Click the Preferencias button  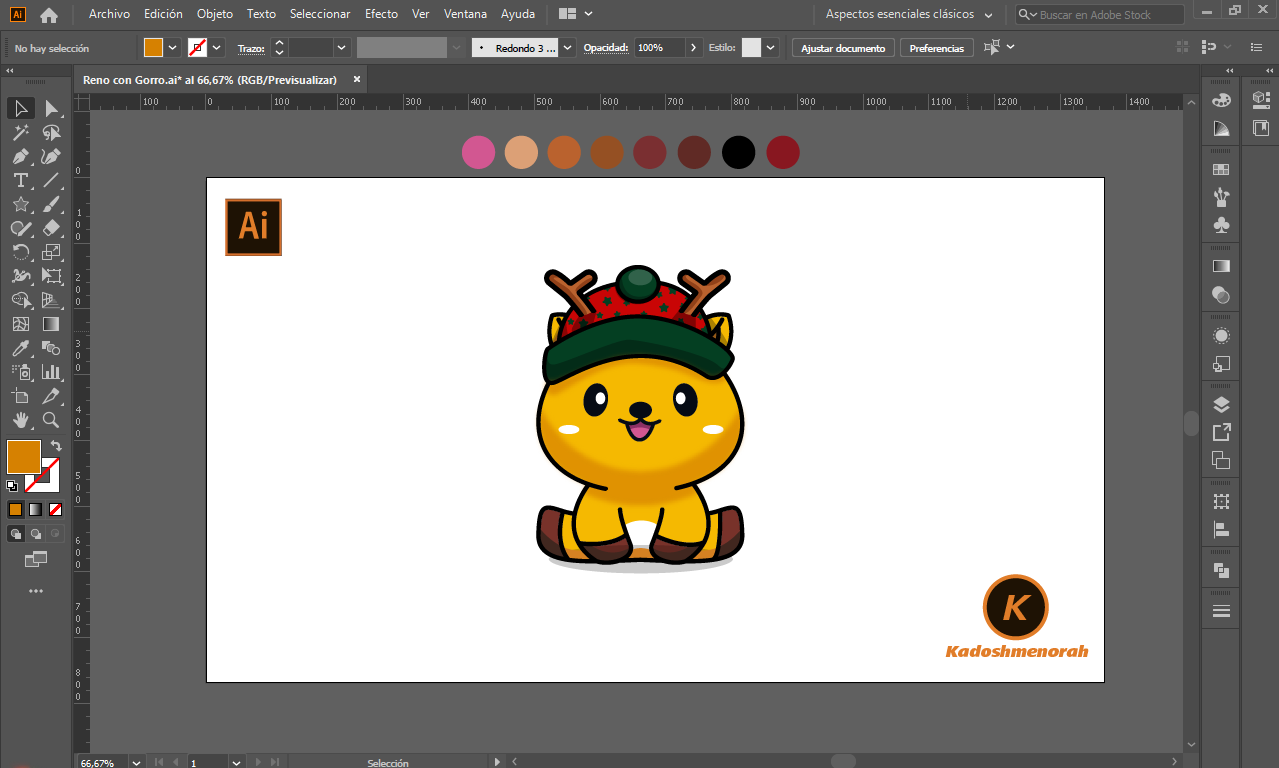[x=937, y=48]
